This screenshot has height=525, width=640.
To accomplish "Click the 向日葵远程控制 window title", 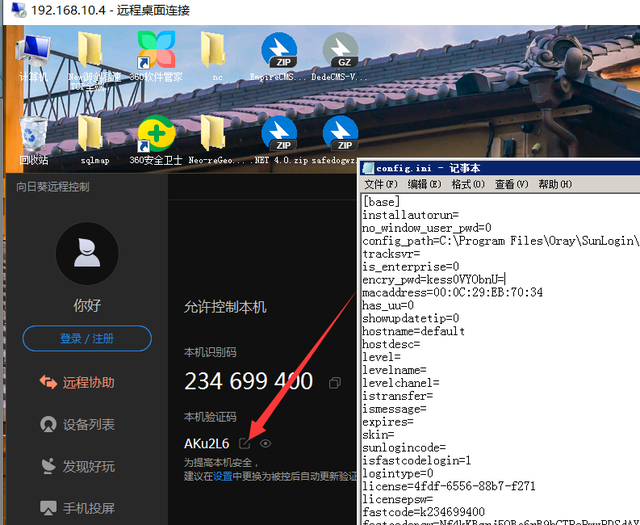I will click(x=53, y=187).
